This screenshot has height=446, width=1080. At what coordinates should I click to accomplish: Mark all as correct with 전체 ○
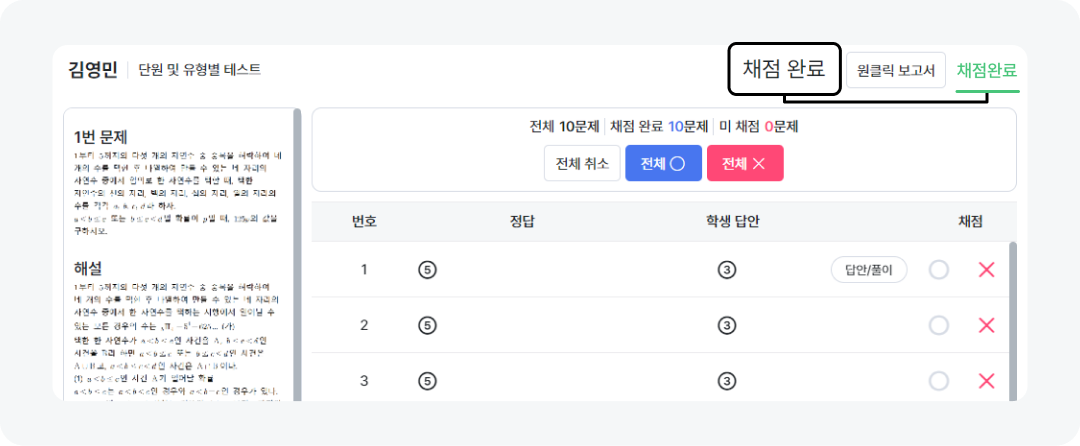click(663, 163)
